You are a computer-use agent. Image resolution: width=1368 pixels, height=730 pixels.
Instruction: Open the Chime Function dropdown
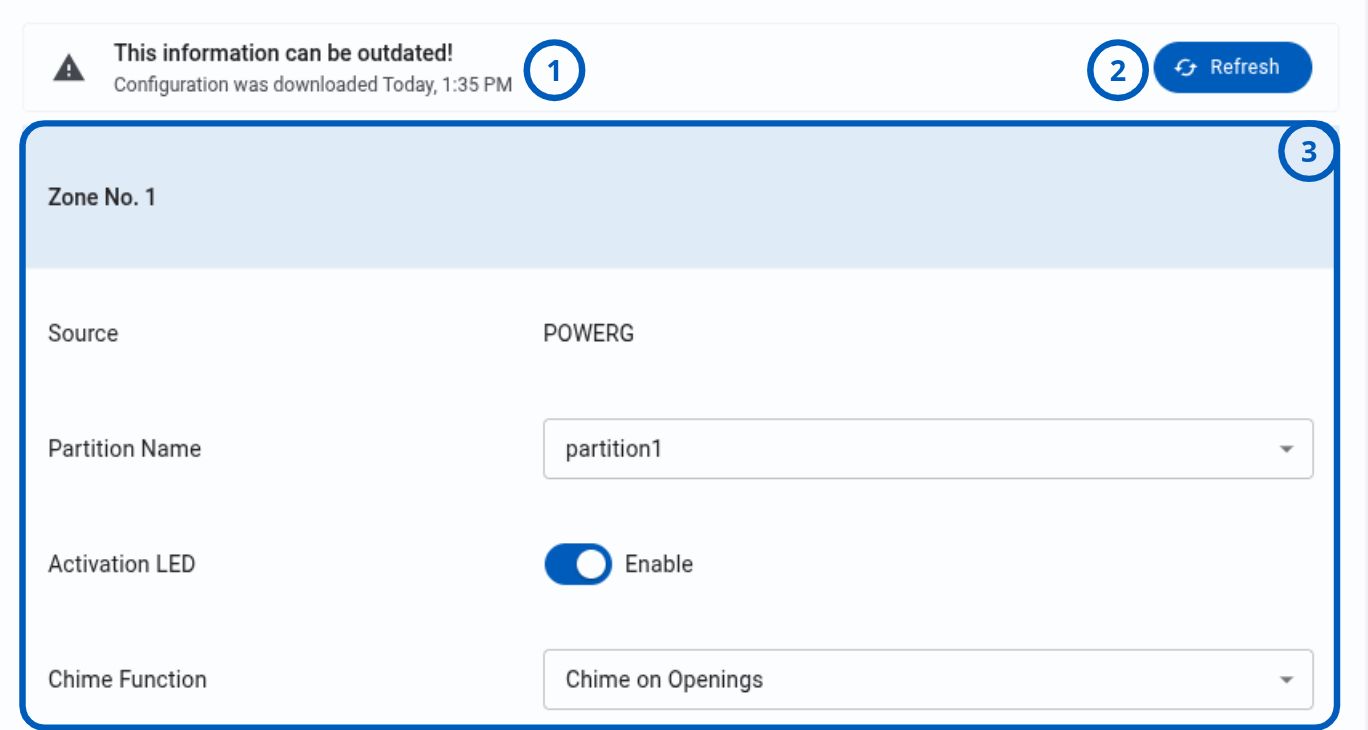click(928, 680)
